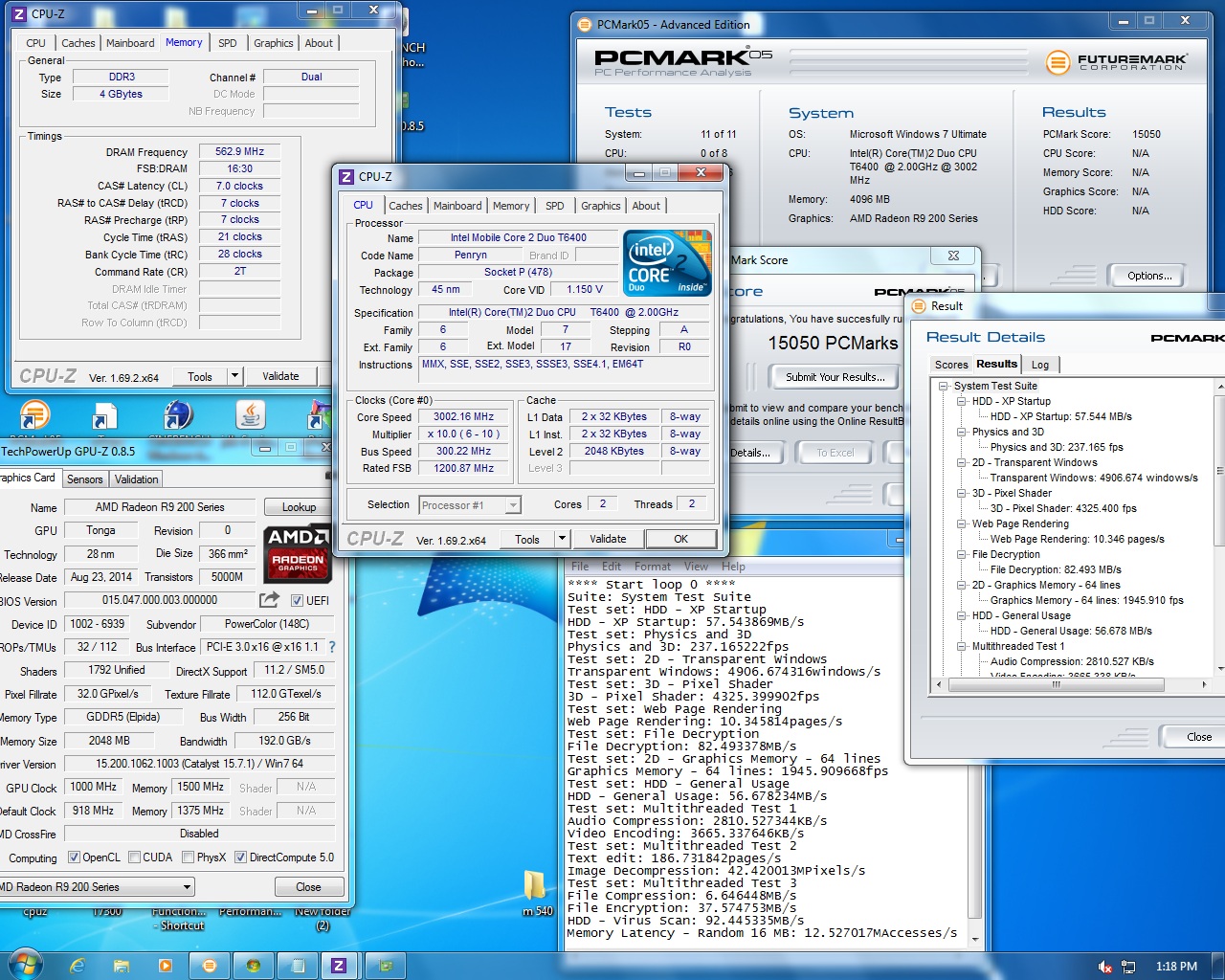1225x980 pixels.
Task: Click Validate in the front CPU-Z window
Action: tap(608, 539)
